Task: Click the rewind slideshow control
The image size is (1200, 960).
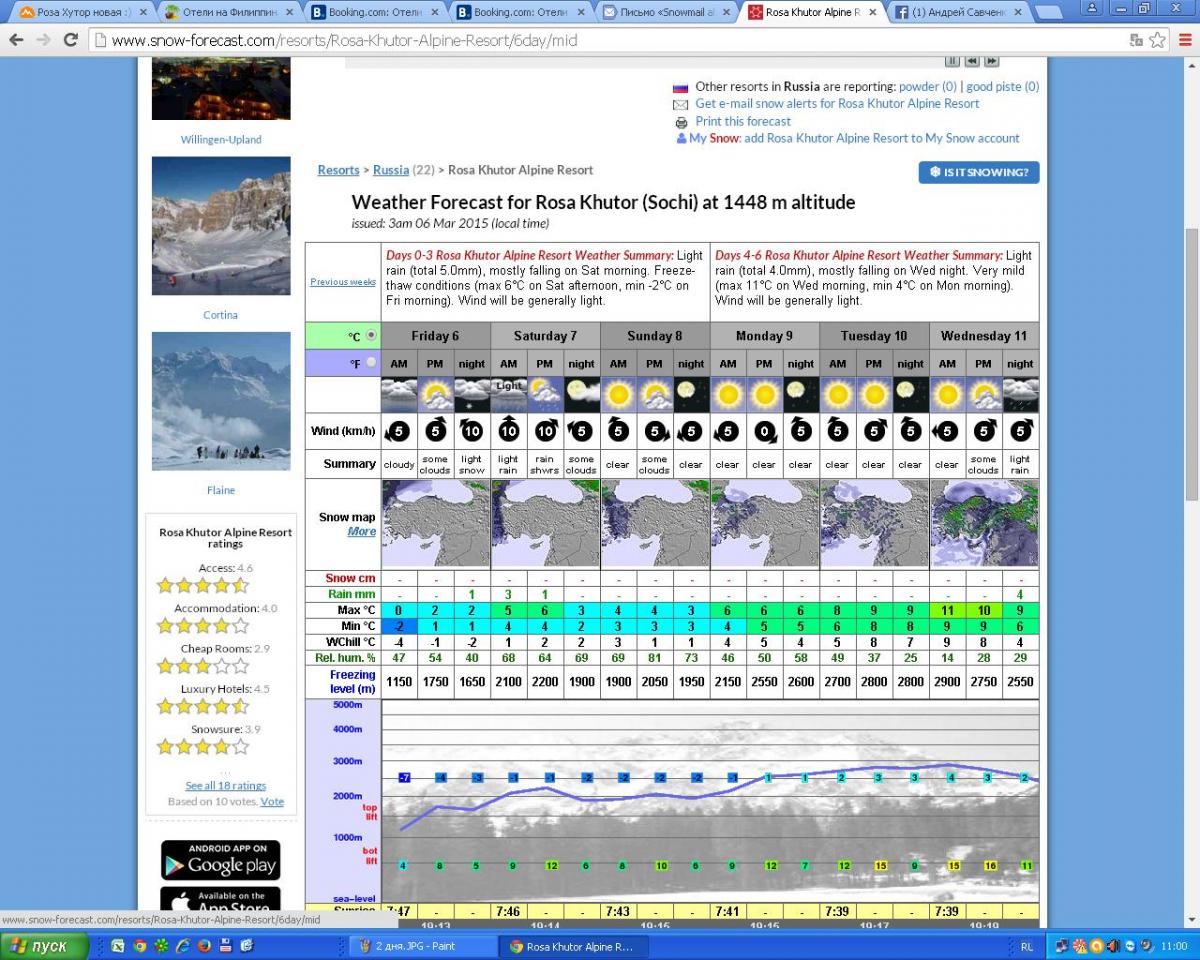Action: tap(970, 61)
